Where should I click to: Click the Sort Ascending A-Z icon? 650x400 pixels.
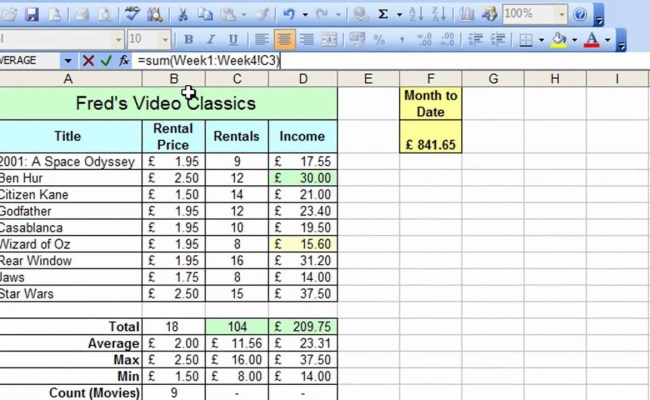[416, 15]
